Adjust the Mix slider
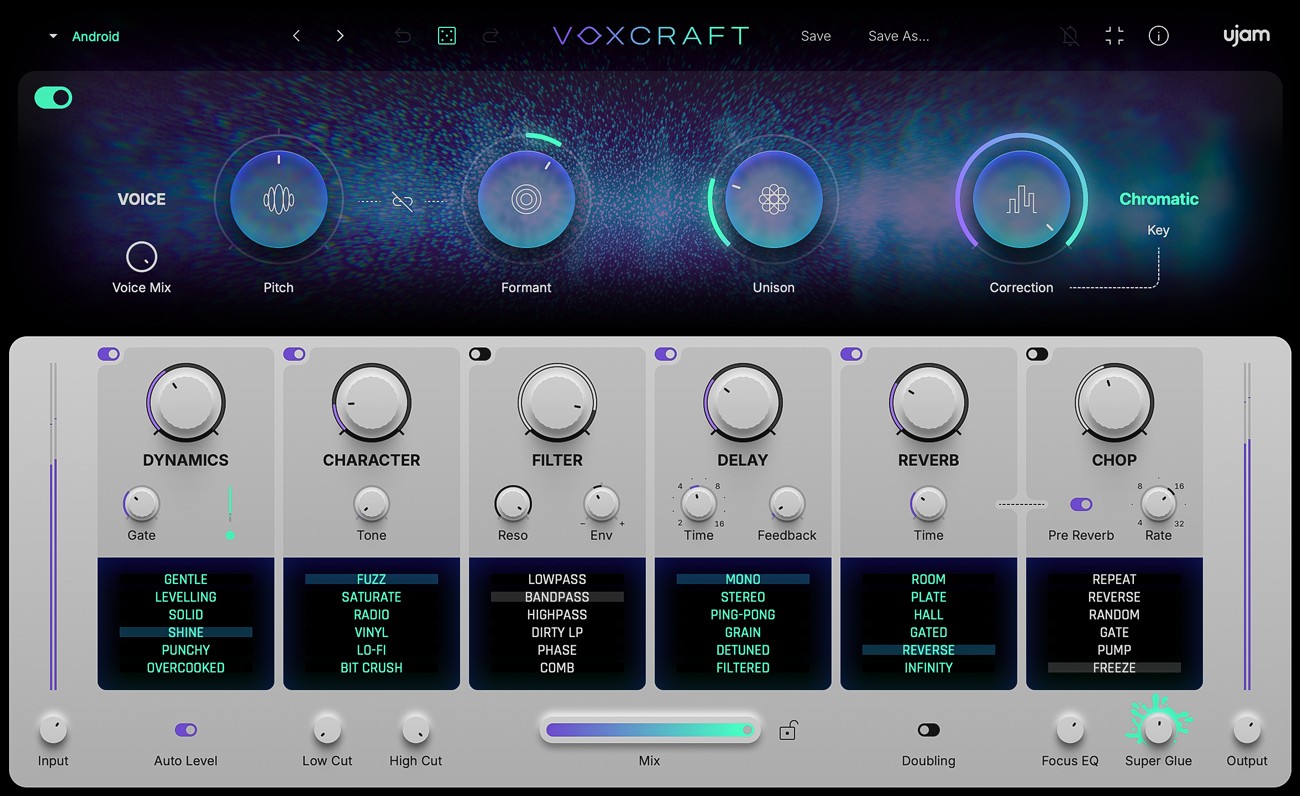Image resolution: width=1300 pixels, height=796 pixels. [650, 730]
